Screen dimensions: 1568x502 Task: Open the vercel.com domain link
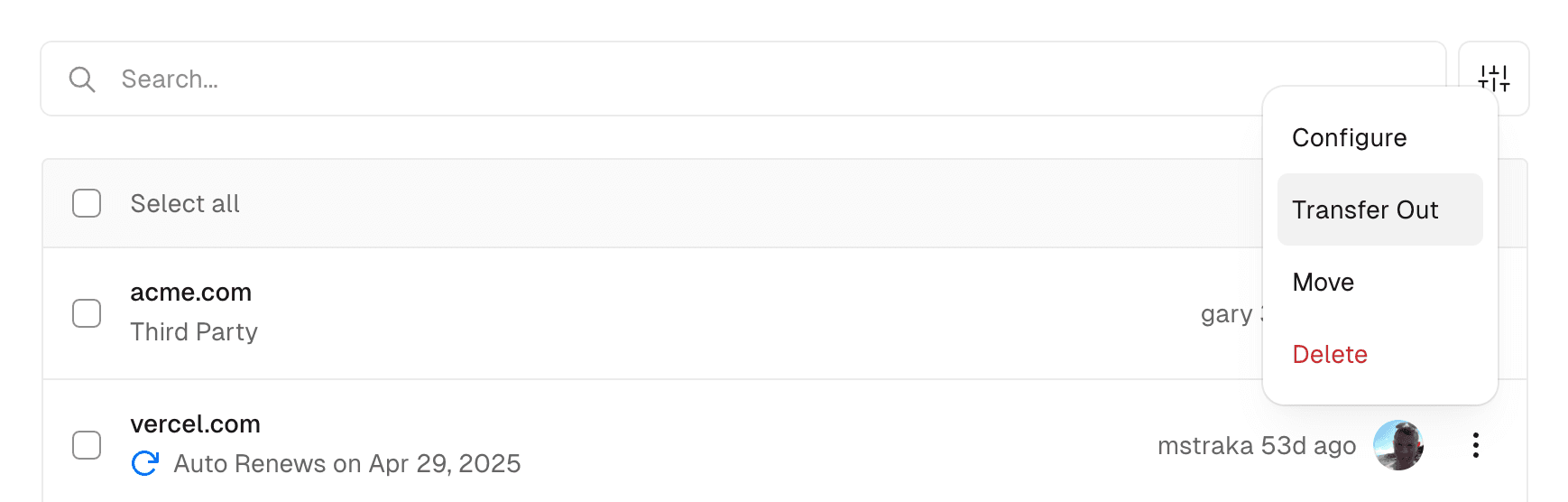[195, 424]
